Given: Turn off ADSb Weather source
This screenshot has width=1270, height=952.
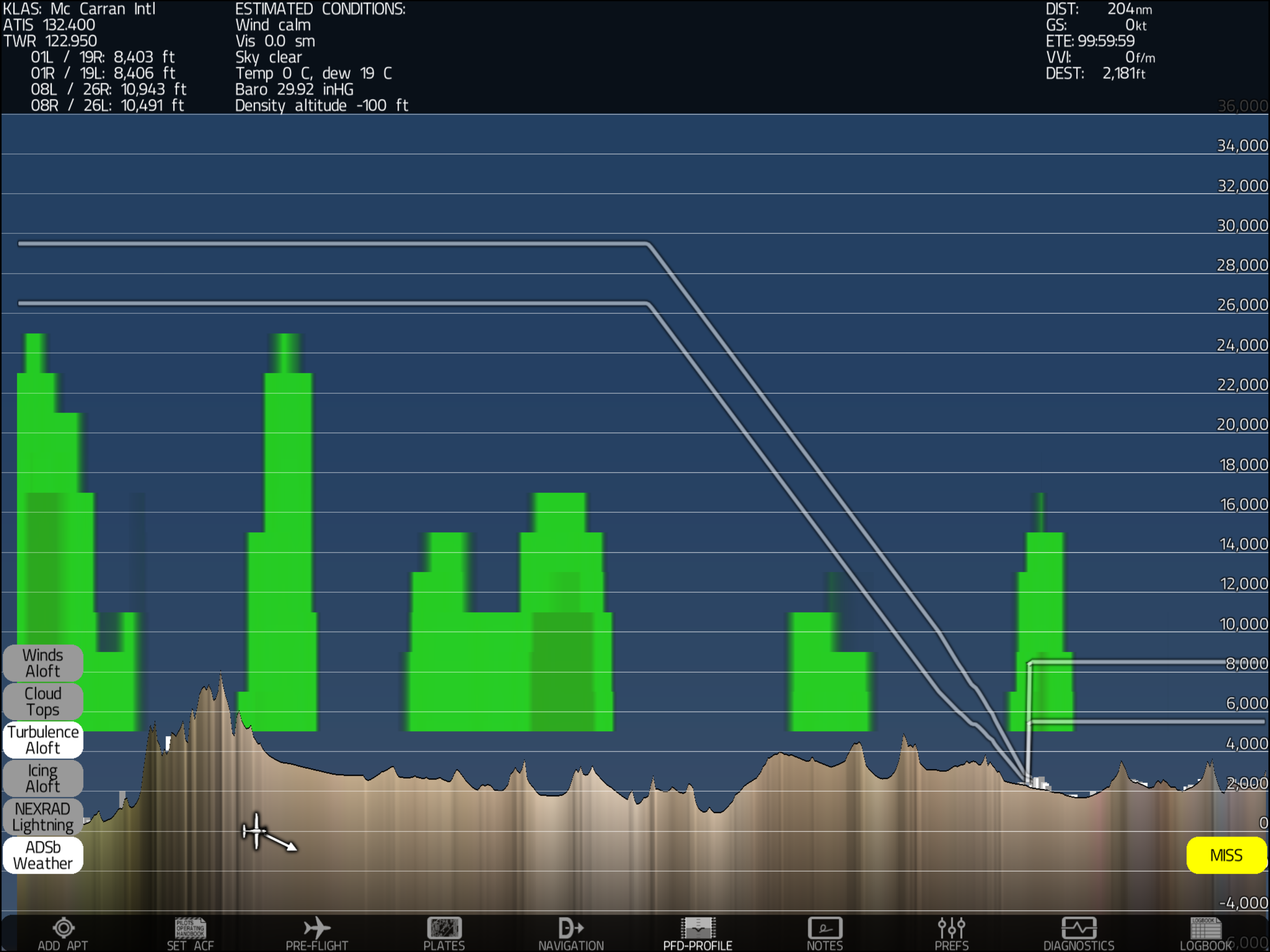Looking at the screenshot, I should click(43, 855).
